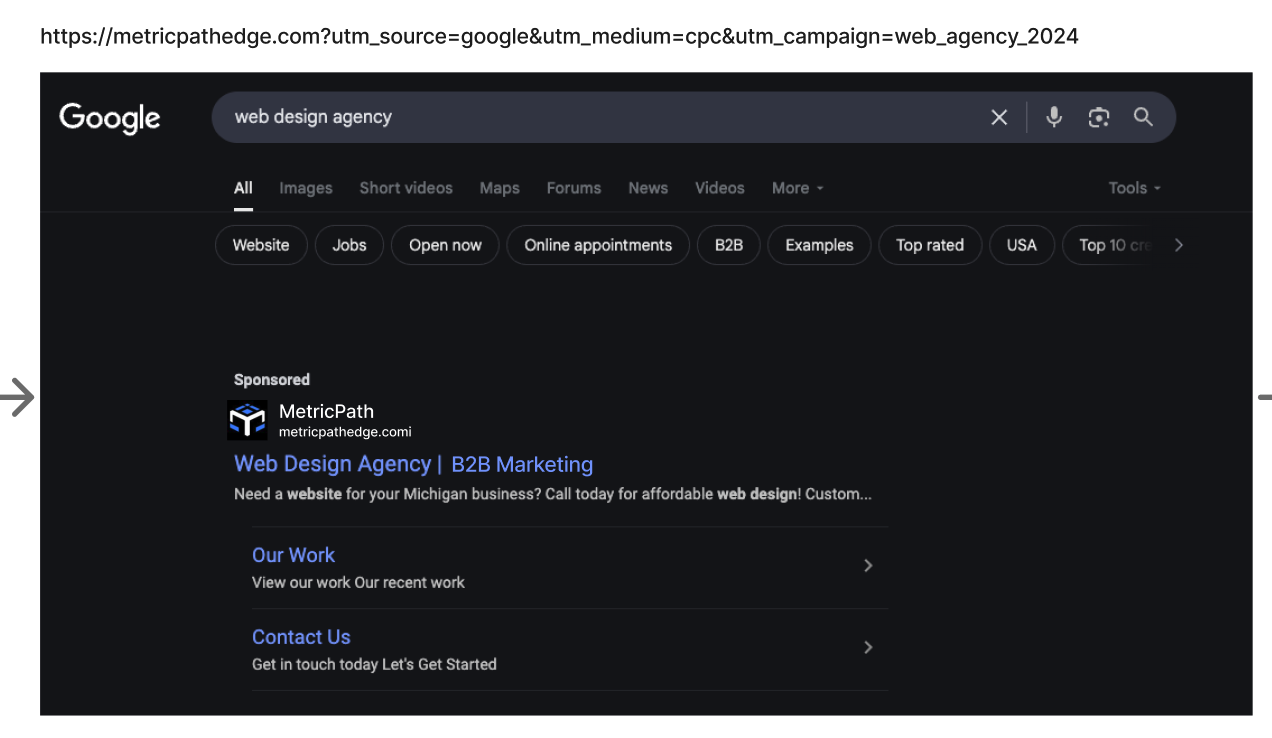Apply the Website filter chip
Screen dimensions: 1272x738
(x=261, y=245)
